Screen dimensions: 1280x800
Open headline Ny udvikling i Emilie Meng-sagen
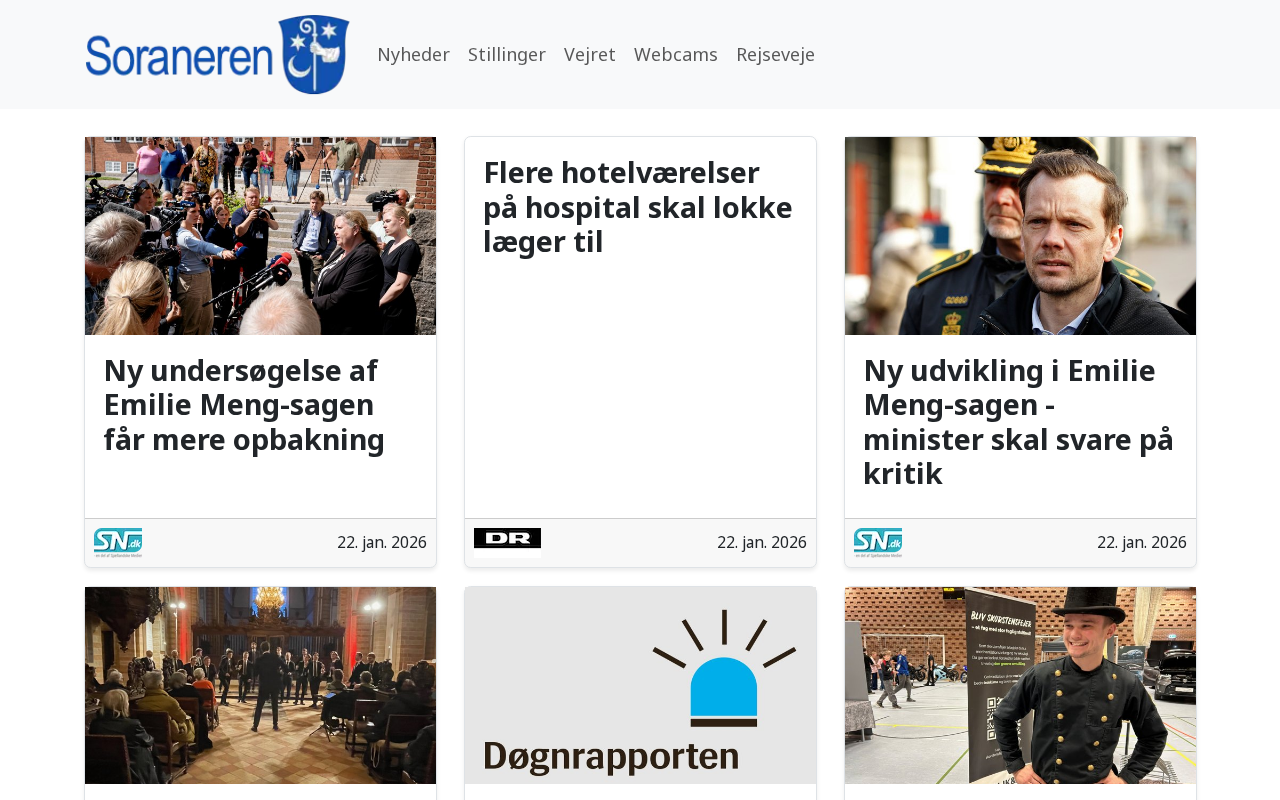[x=1018, y=422]
